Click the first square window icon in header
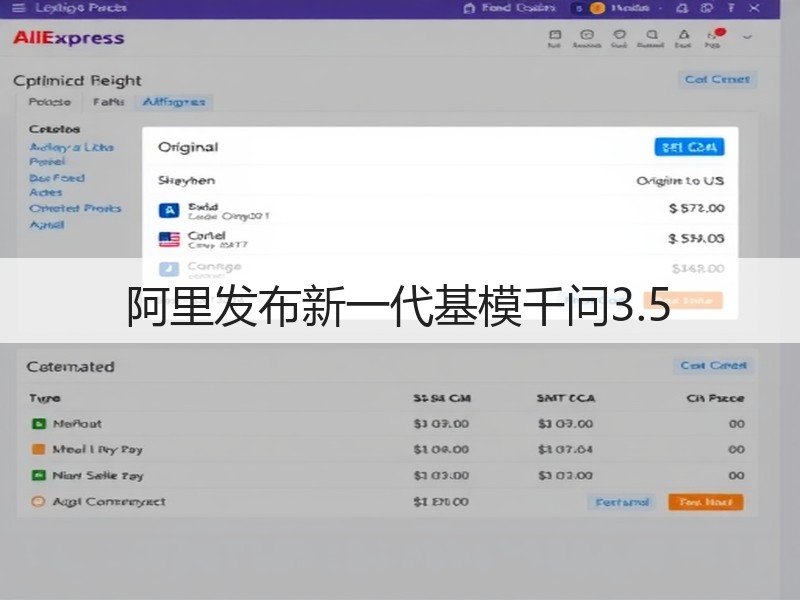Image resolution: width=800 pixels, height=600 pixels. tap(555, 35)
